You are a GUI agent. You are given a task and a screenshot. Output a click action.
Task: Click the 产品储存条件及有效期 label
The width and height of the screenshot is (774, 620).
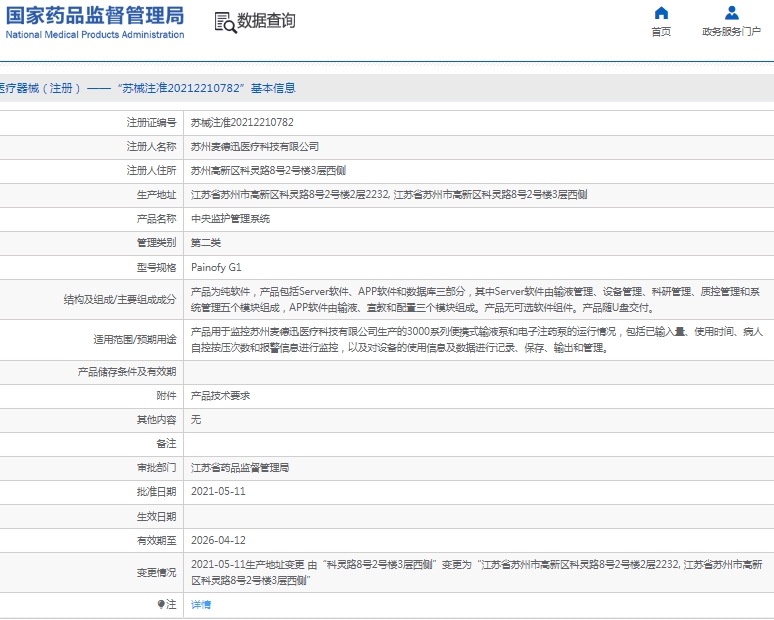(x=127, y=372)
